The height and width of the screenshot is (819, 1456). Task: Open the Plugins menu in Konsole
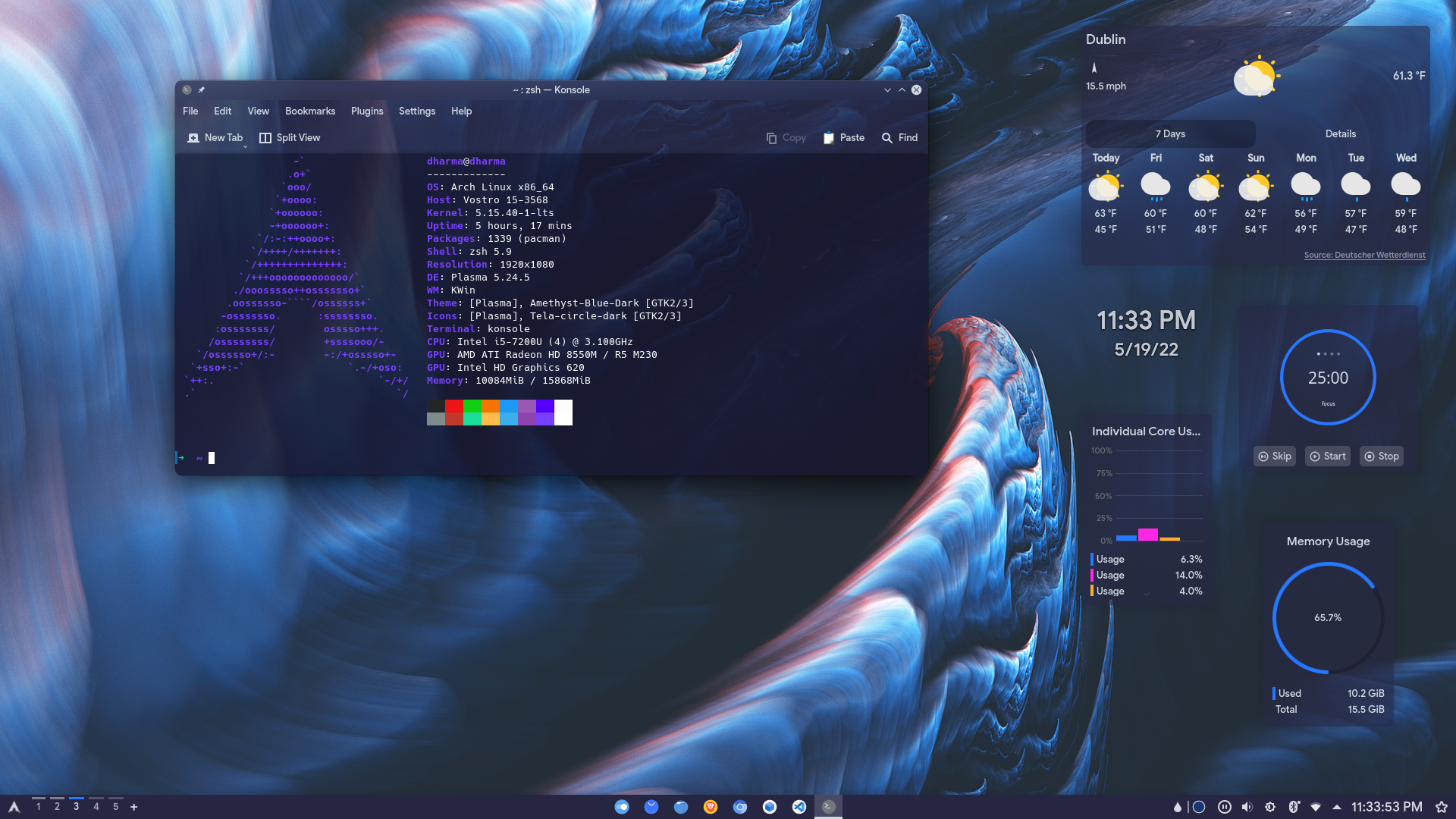click(x=367, y=111)
